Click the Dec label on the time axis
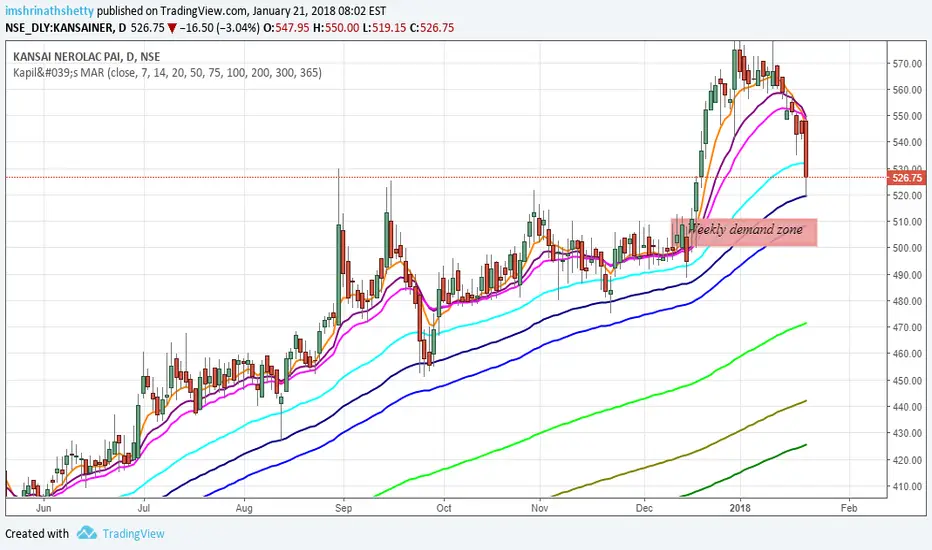This screenshot has height=550, width=932. tap(644, 508)
